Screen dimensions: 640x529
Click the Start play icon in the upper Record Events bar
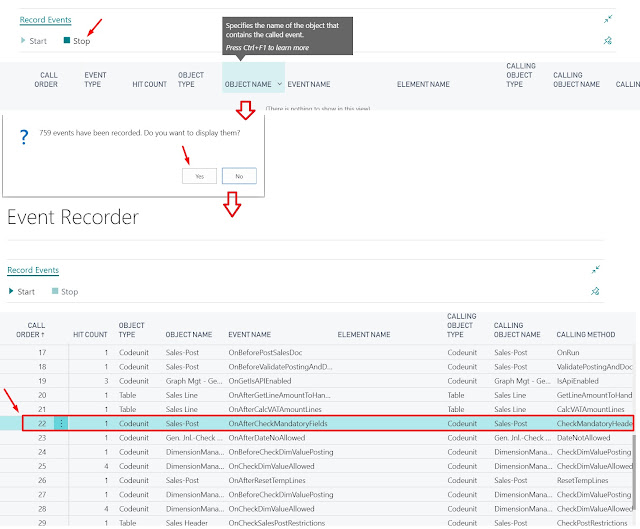23,40
